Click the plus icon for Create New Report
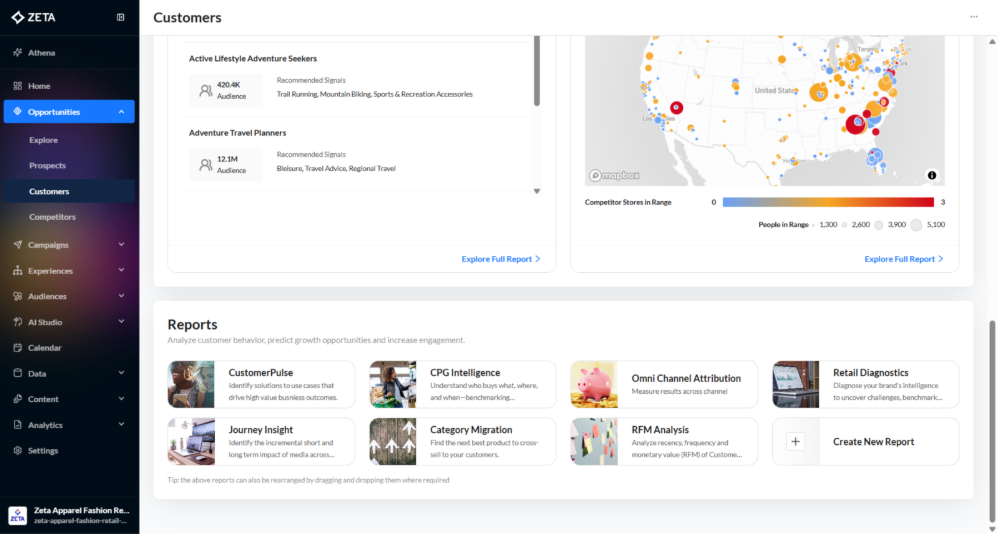This screenshot has width=1000, height=534. coord(796,442)
